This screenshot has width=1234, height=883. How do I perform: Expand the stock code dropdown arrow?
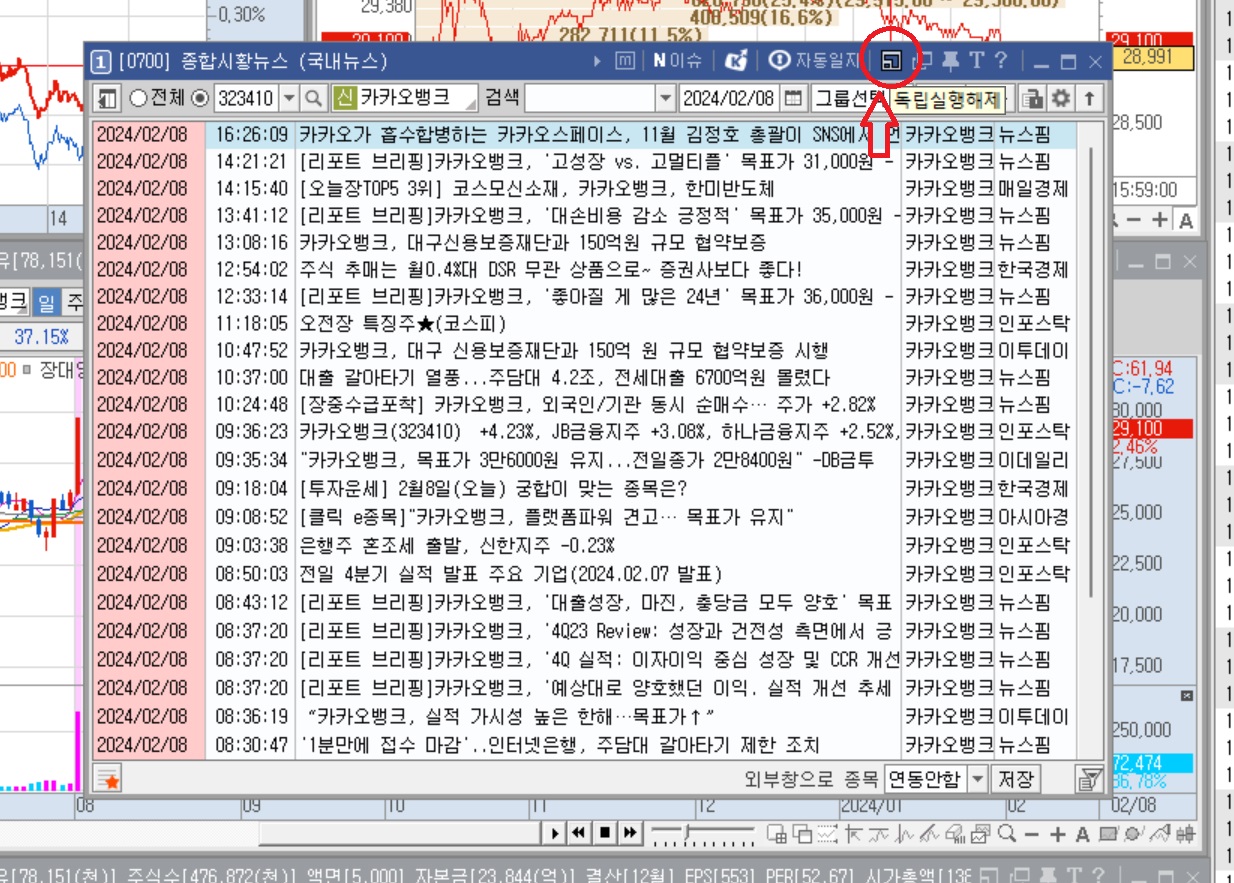click(x=290, y=98)
